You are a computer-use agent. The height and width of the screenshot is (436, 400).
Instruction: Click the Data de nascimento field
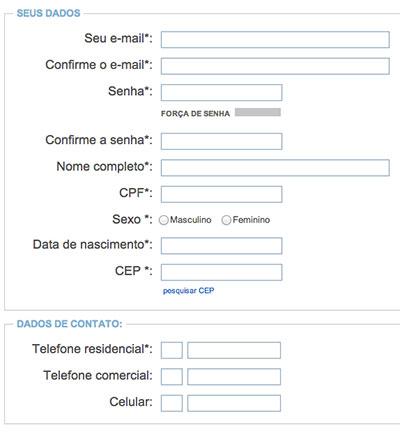point(221,246)
